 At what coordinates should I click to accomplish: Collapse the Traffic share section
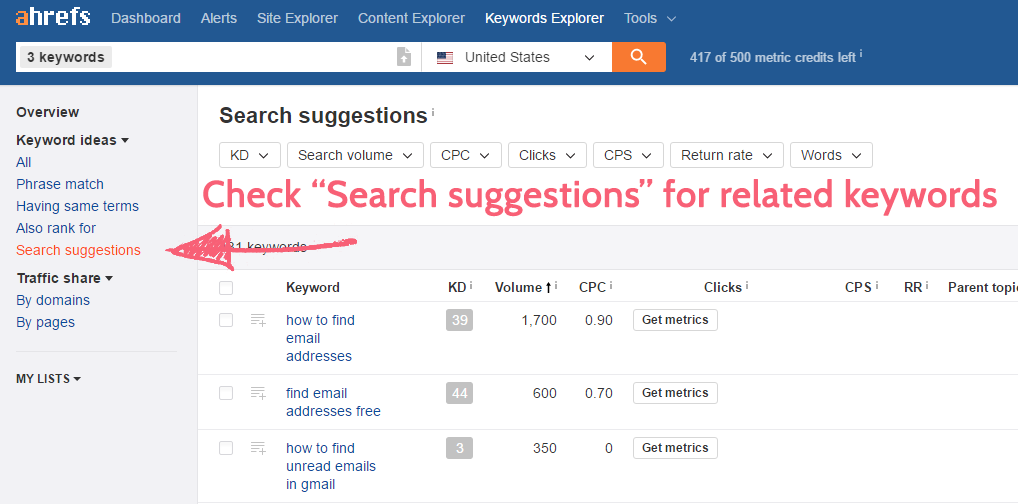pyautogui.click(x=65, y=278)
